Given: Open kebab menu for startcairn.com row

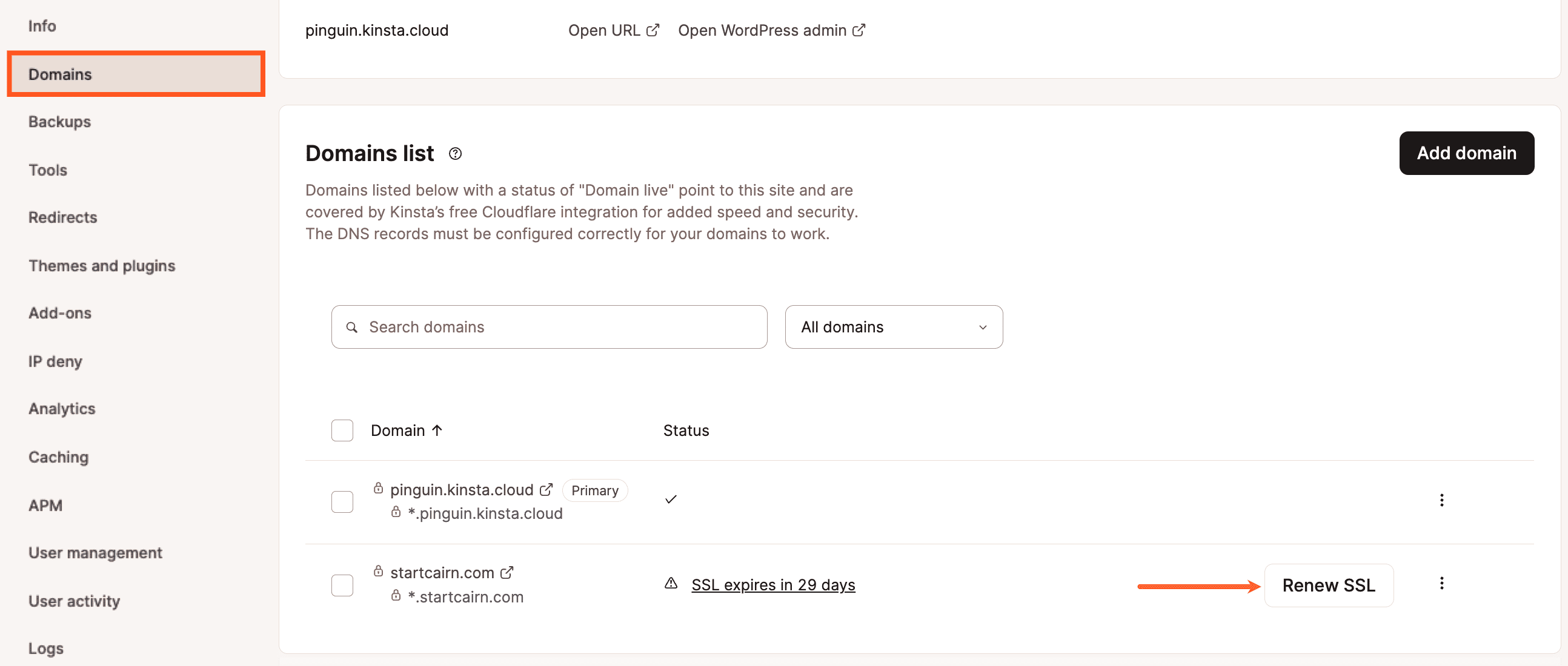Looking at the screenshot, I should click(1441, 583).
